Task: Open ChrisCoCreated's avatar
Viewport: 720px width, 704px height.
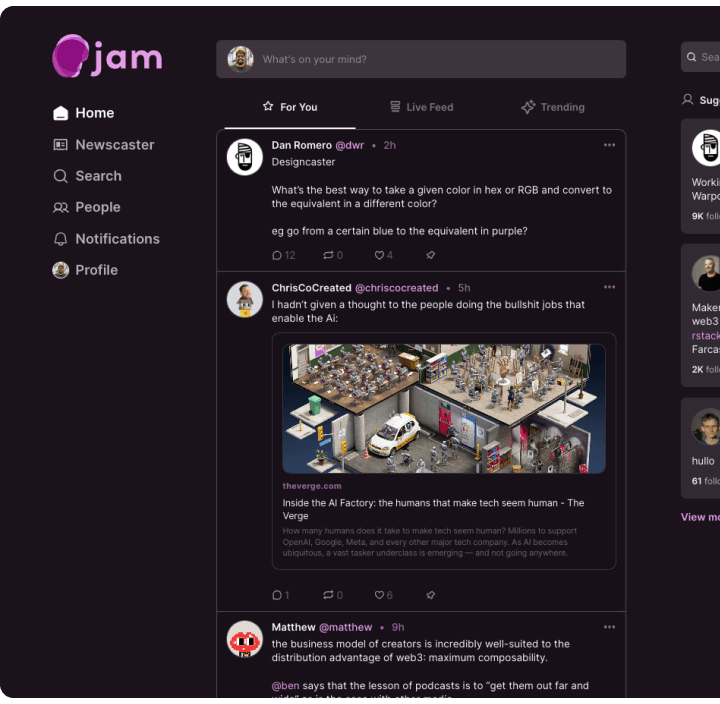Action: (245, 299)
